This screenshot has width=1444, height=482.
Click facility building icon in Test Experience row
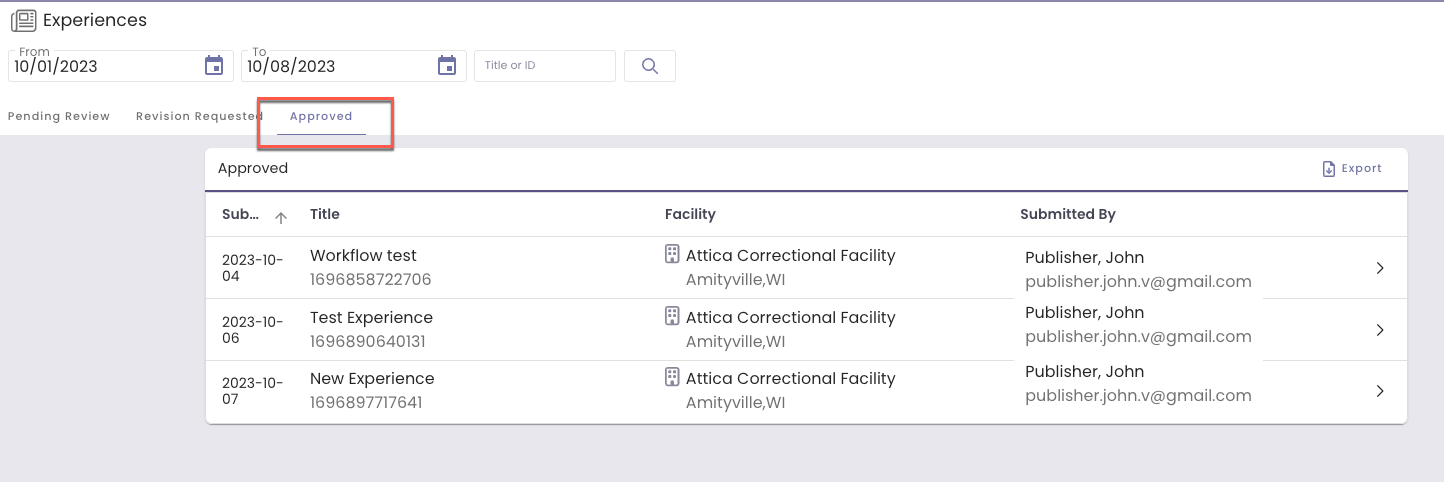[x=672, y=317]
